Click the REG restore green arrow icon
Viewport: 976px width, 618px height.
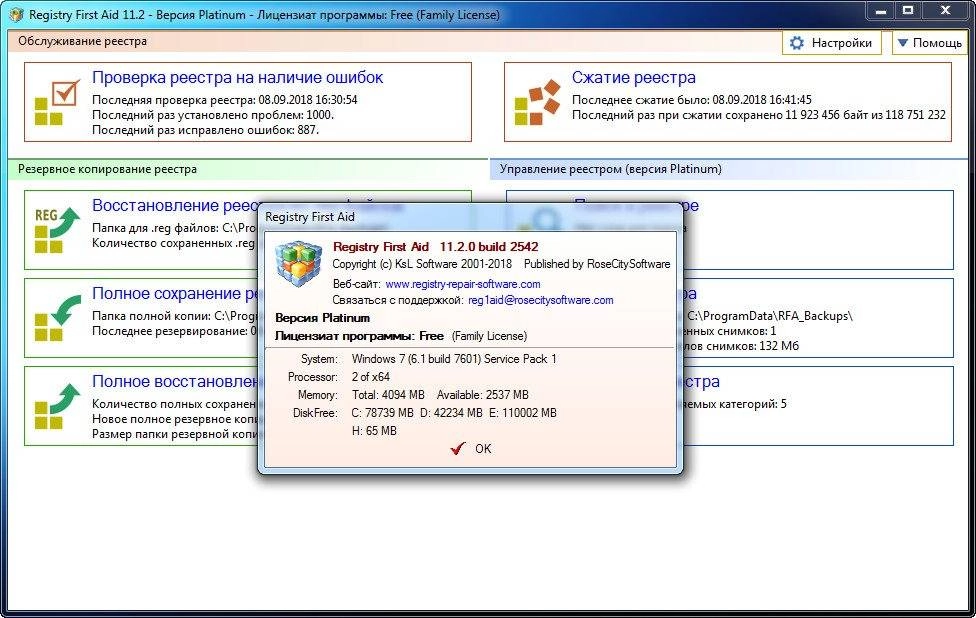click(x=57, y=230)
